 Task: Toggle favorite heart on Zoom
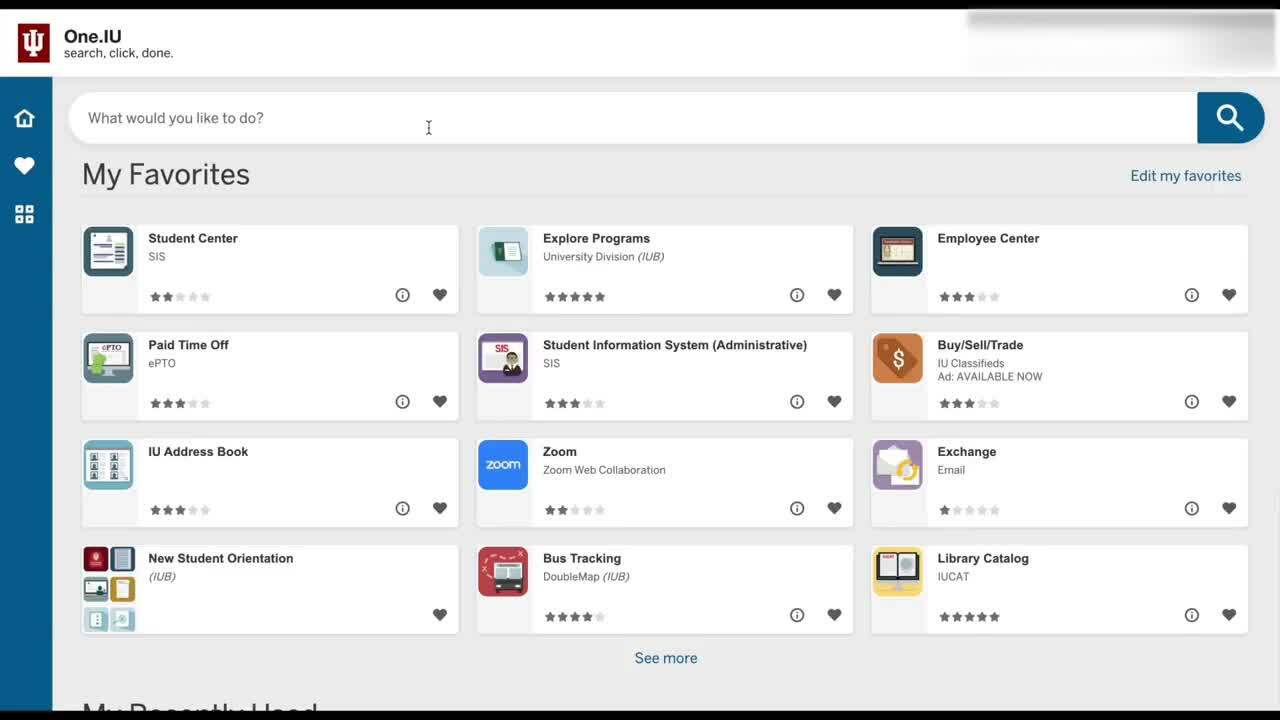pos(835,508)
